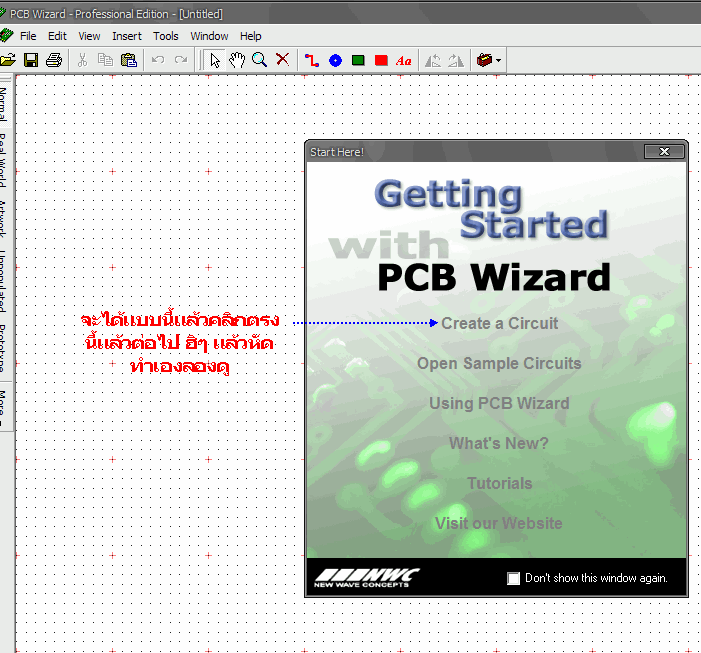701x653 pixels.
Task: Click the PCB Wizard menu bar app icon
Action: [x=6, y=36]
